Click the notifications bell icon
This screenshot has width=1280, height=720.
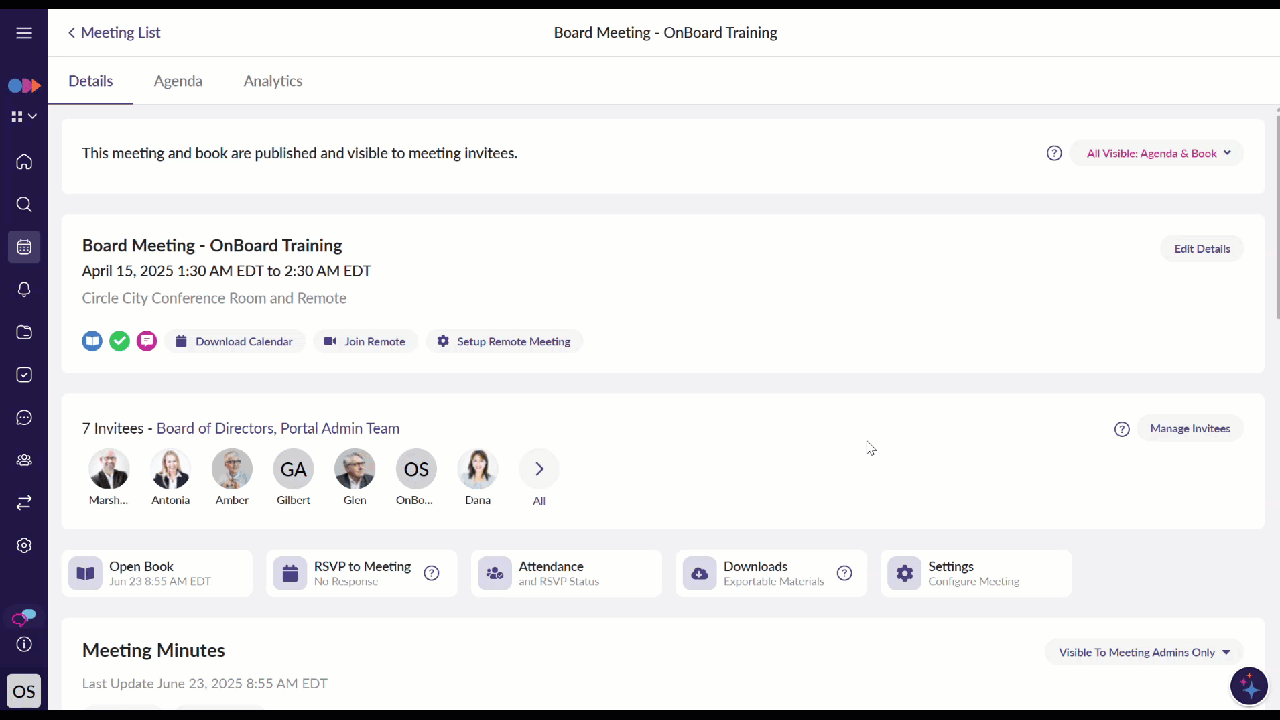[x=24, y=290]
